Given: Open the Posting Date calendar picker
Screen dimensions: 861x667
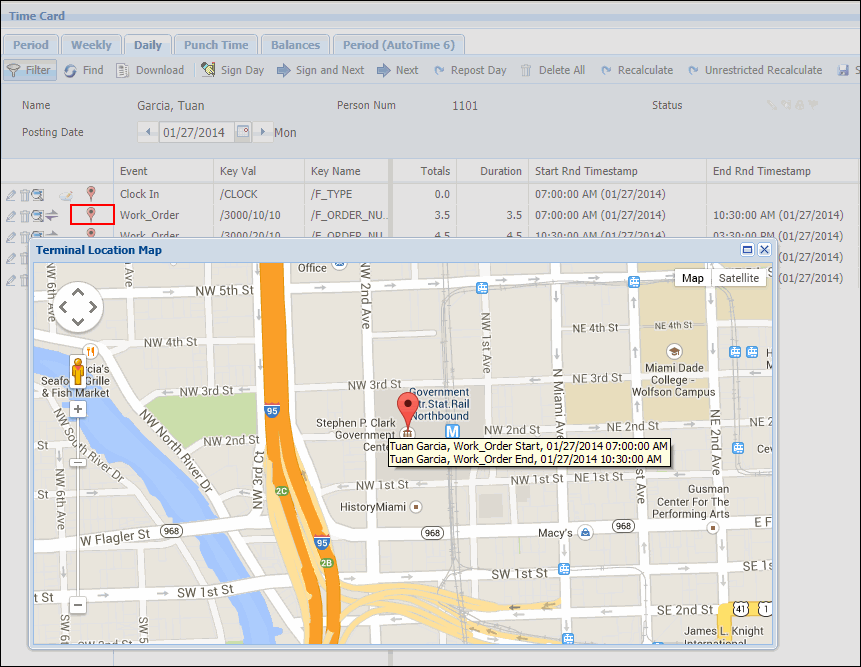Looking at the screenshot, I should (x=243, y=132).
